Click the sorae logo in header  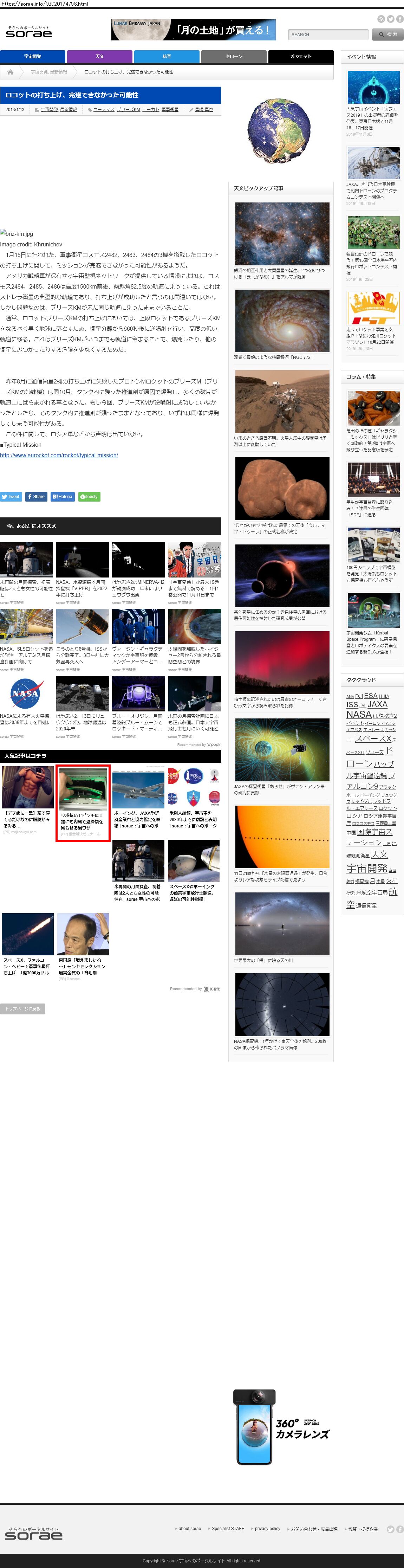(x=28, y=32)
